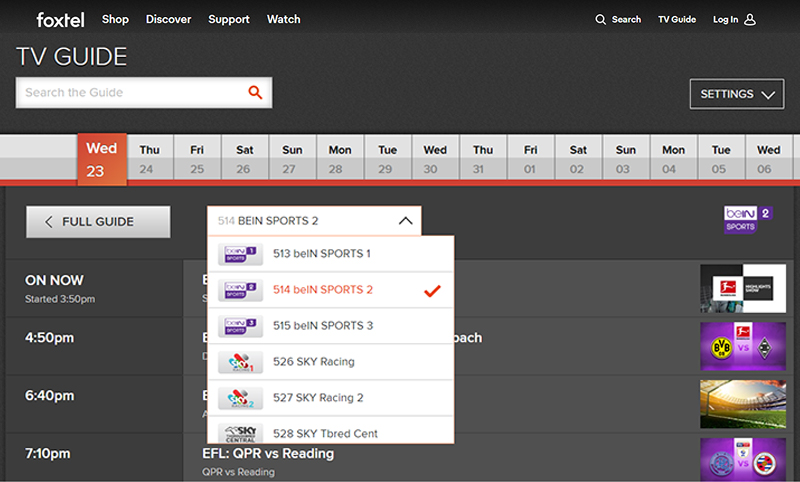Click the 4:50pm time slot
The width and height of the screenshot is (800, 482).
coord(49,338)
